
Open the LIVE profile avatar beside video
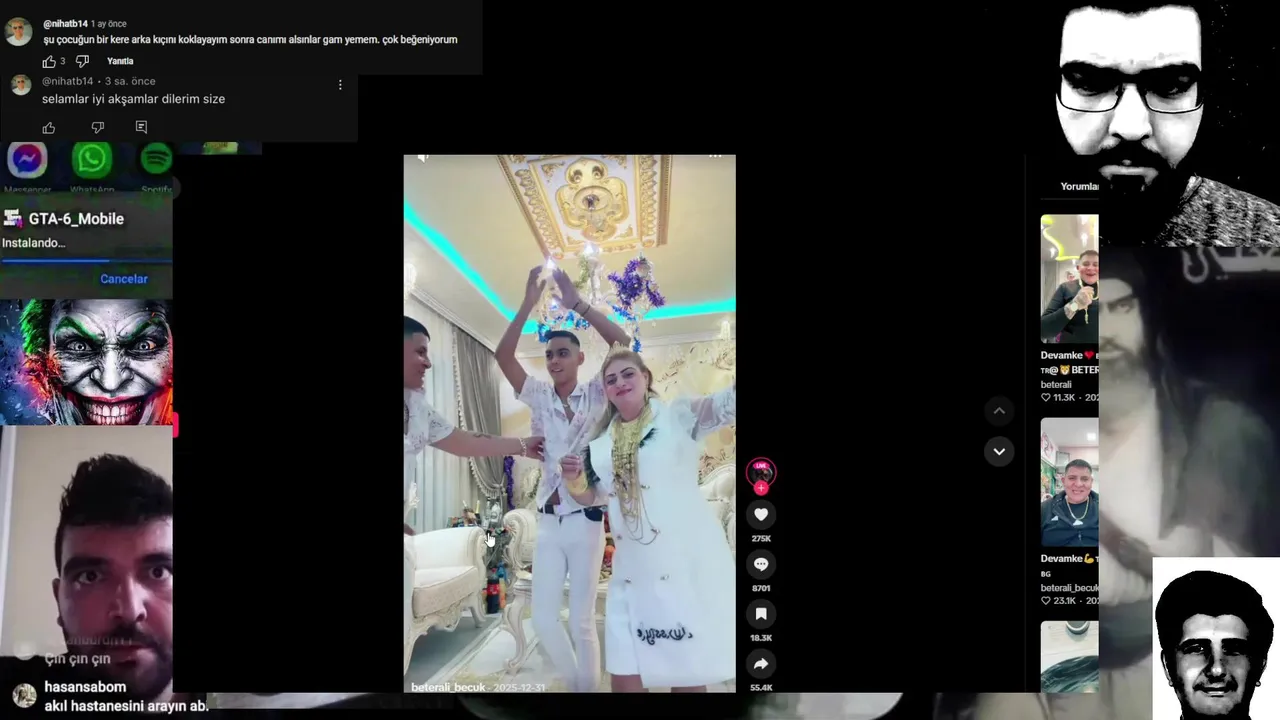(761, 471)
